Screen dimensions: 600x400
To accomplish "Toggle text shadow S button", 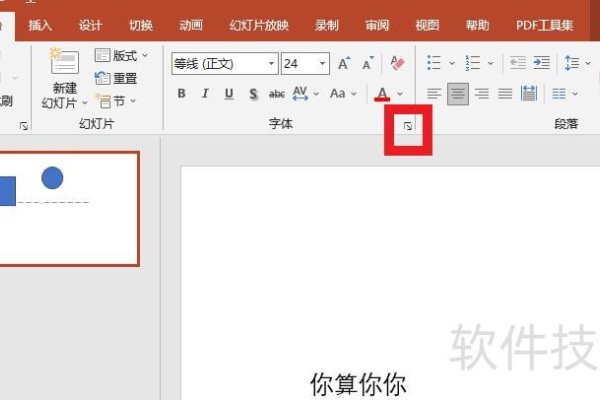I will pyautogui.click(x=253, y=93).
